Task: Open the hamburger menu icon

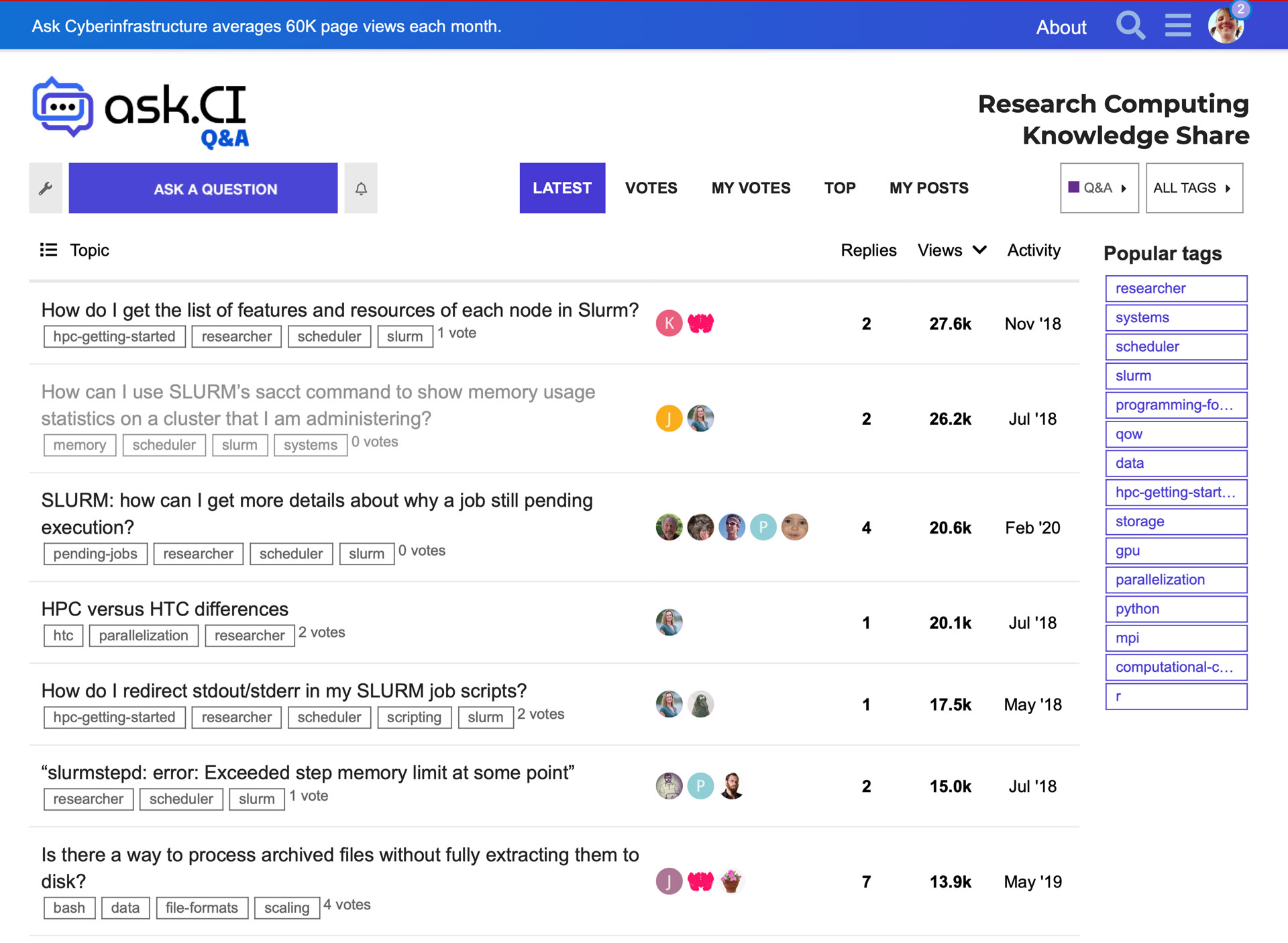Action: click(1177, 26)
